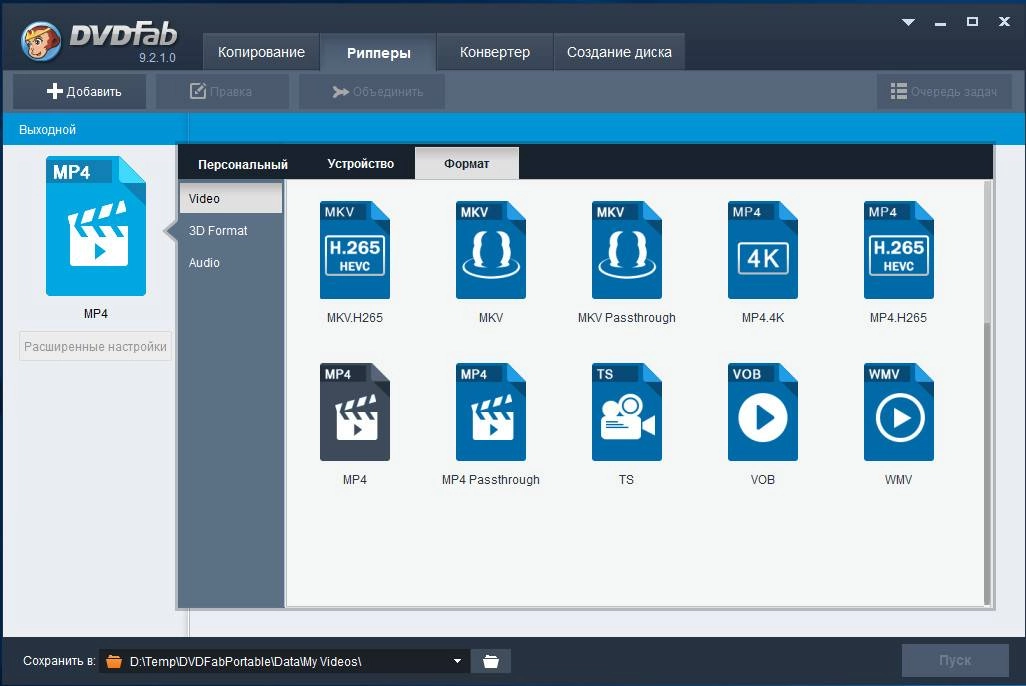
Task: Click the MKV Passthrough label text
Action: click(x=627, y=317)
